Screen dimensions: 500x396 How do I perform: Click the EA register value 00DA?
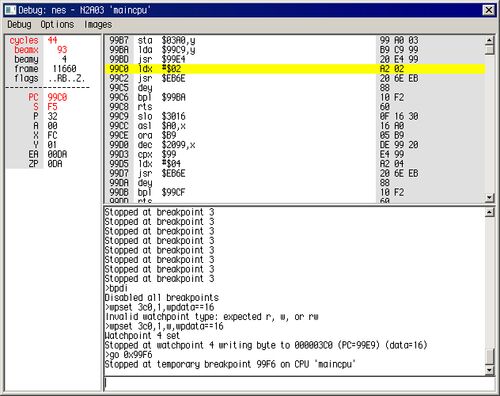point(57,154)
